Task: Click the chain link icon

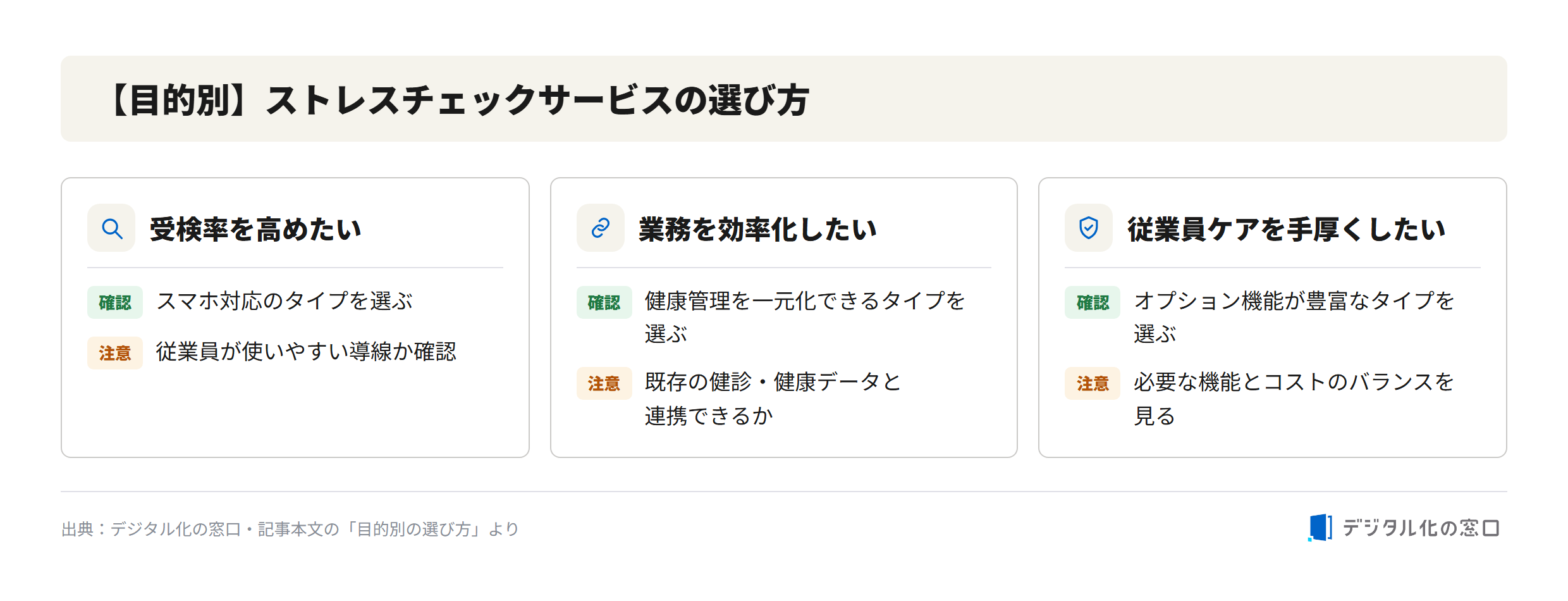Action: pos(601,228)
